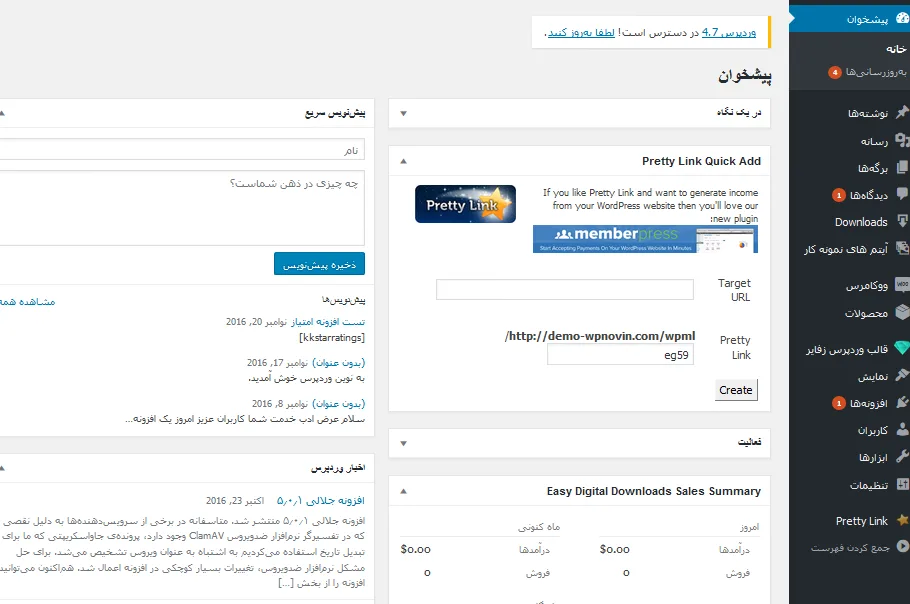The height and width of the screenshot is (604, 910).
Task: Click the box icon beside محصولات
Action: (x=902, y=312)
